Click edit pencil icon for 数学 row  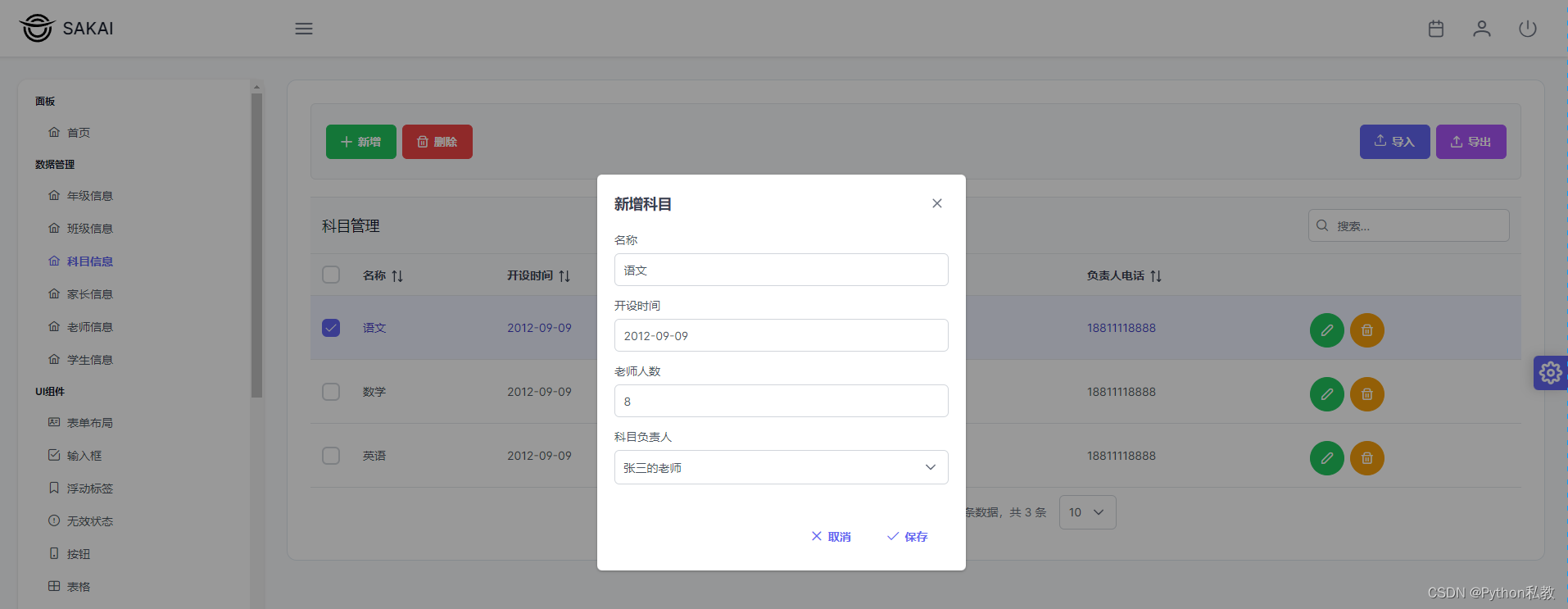point(1327,394)
